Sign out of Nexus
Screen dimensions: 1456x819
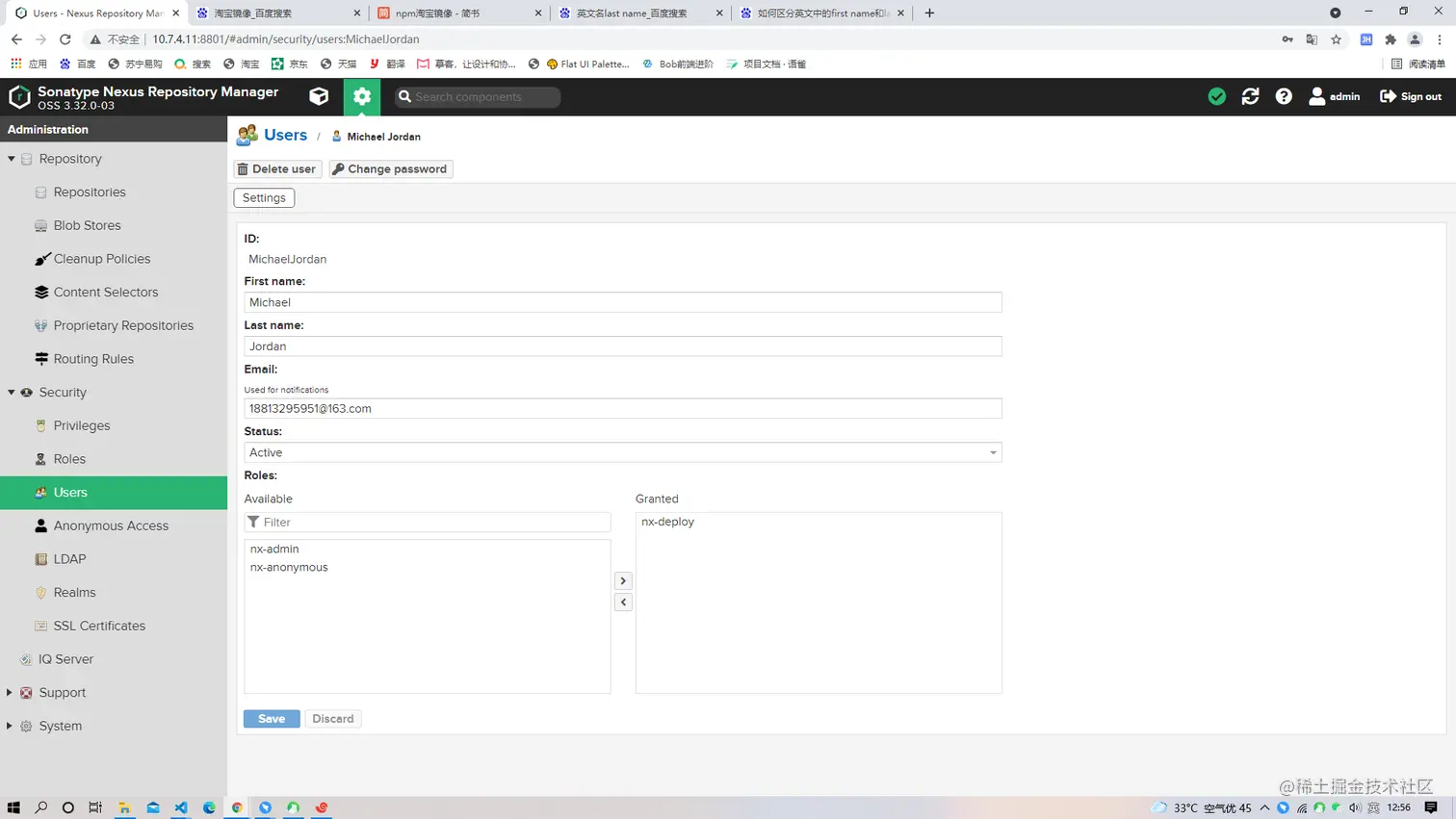[x=1411, y=96]
